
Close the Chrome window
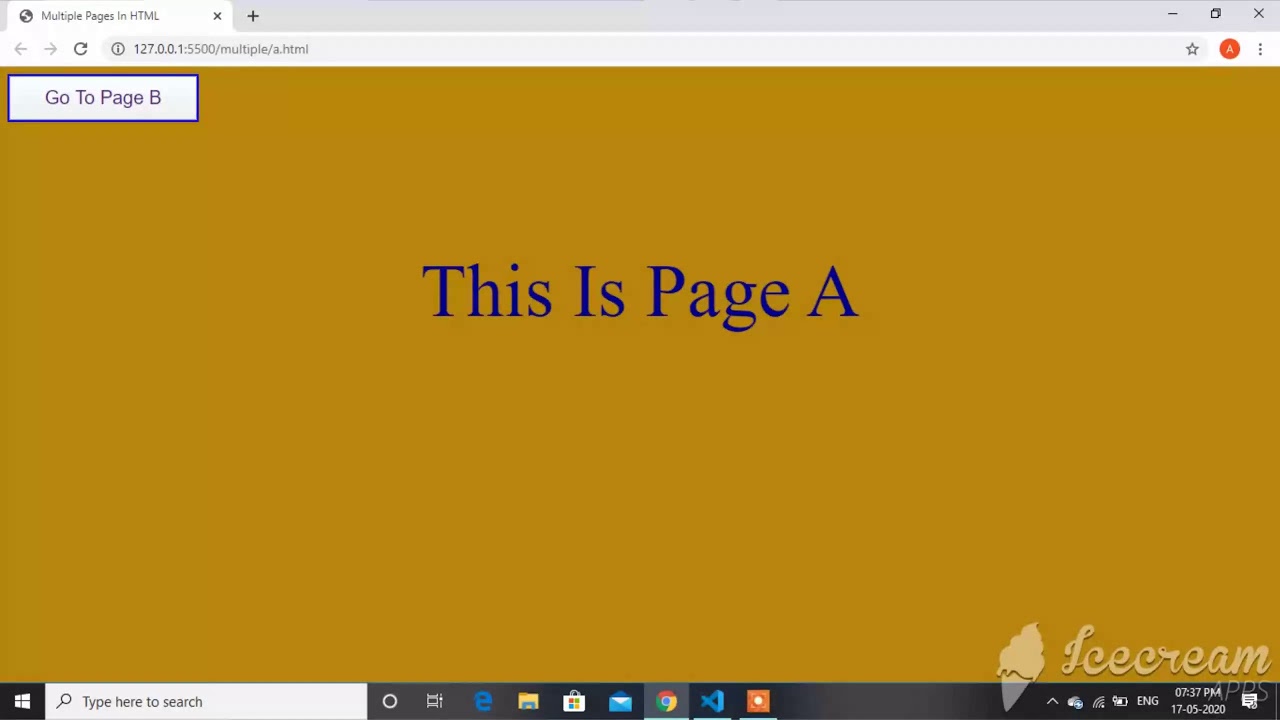(x=1258, y=14)
